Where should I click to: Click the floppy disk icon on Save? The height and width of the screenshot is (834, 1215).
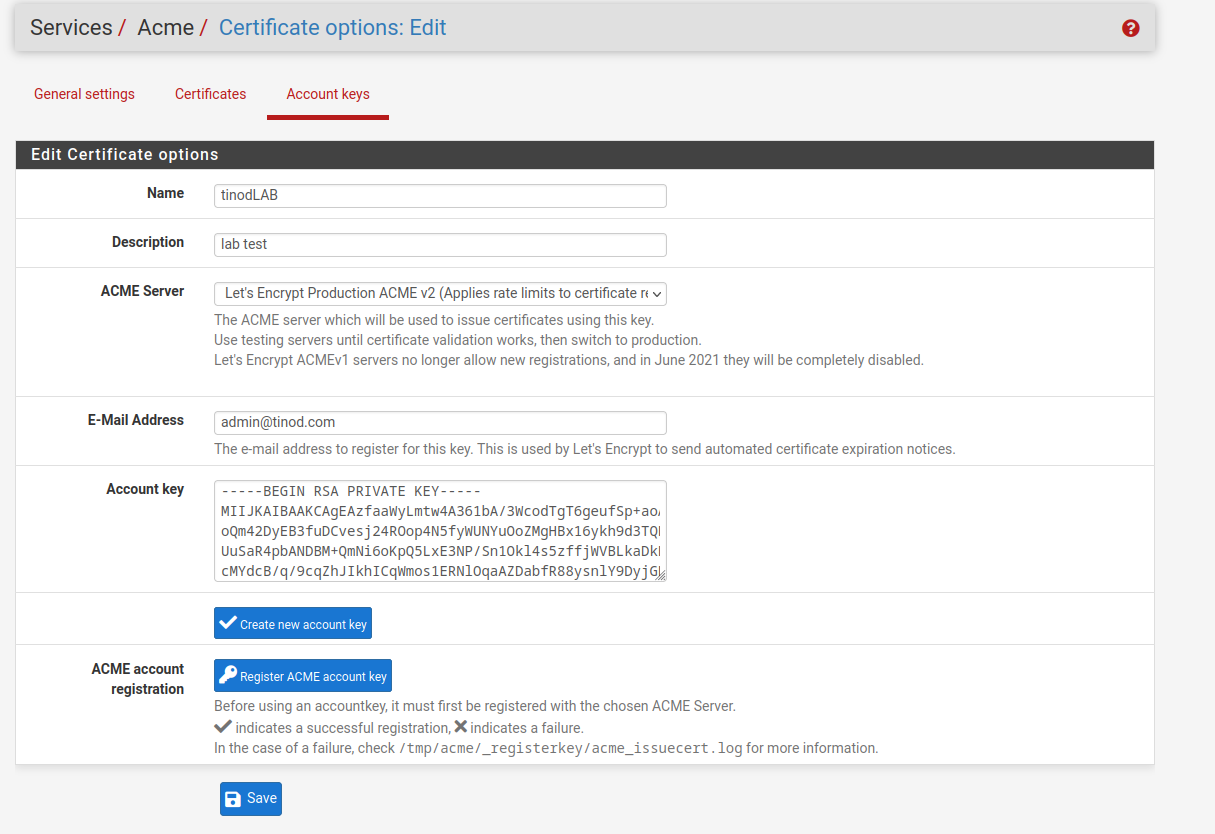[233, 798]
